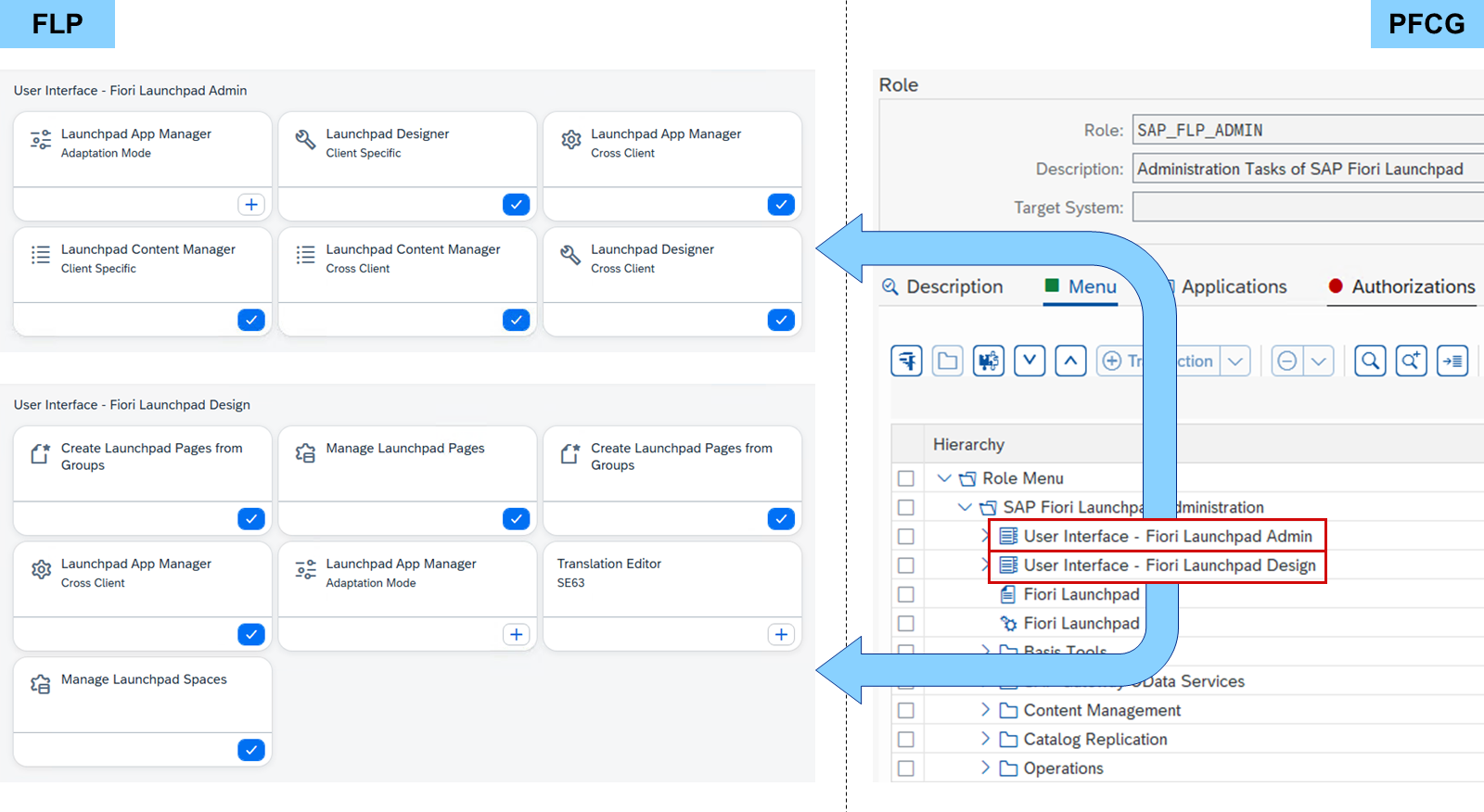Click the Launchpad Designer Client Specific tile icon
Image resolution: width=1484 pixels, height=812 pixels.
pyautogui.click(x=305, y=140)
